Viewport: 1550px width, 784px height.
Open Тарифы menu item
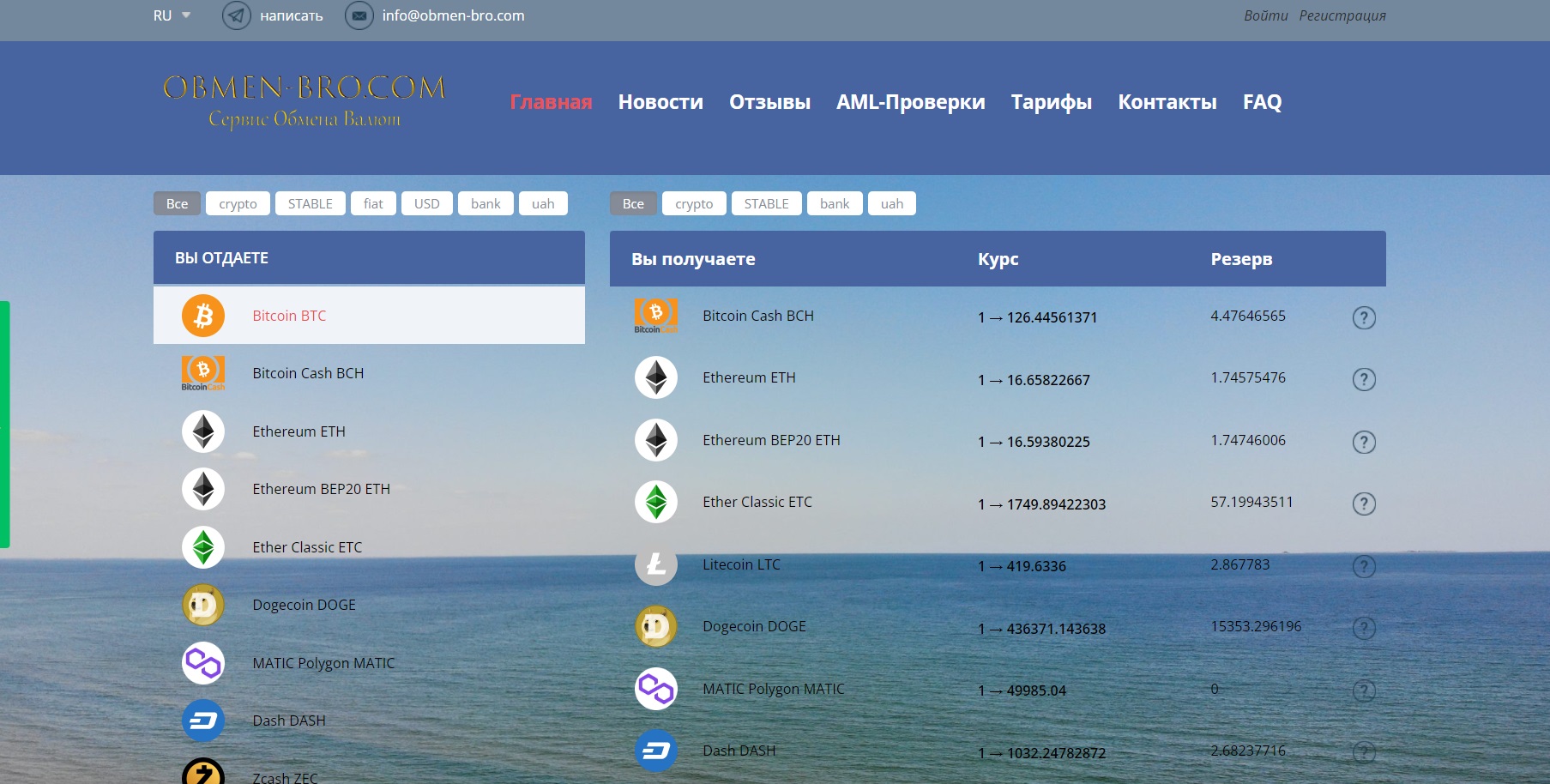pos(1052,102)
